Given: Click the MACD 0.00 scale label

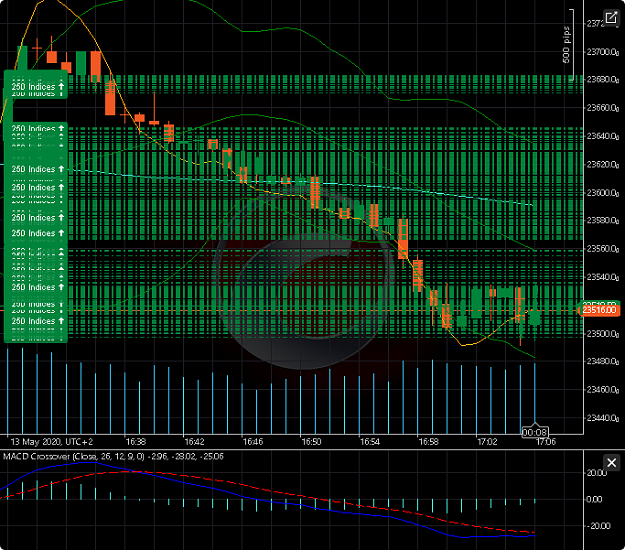Looking at the screenshot, I should 594,499.
